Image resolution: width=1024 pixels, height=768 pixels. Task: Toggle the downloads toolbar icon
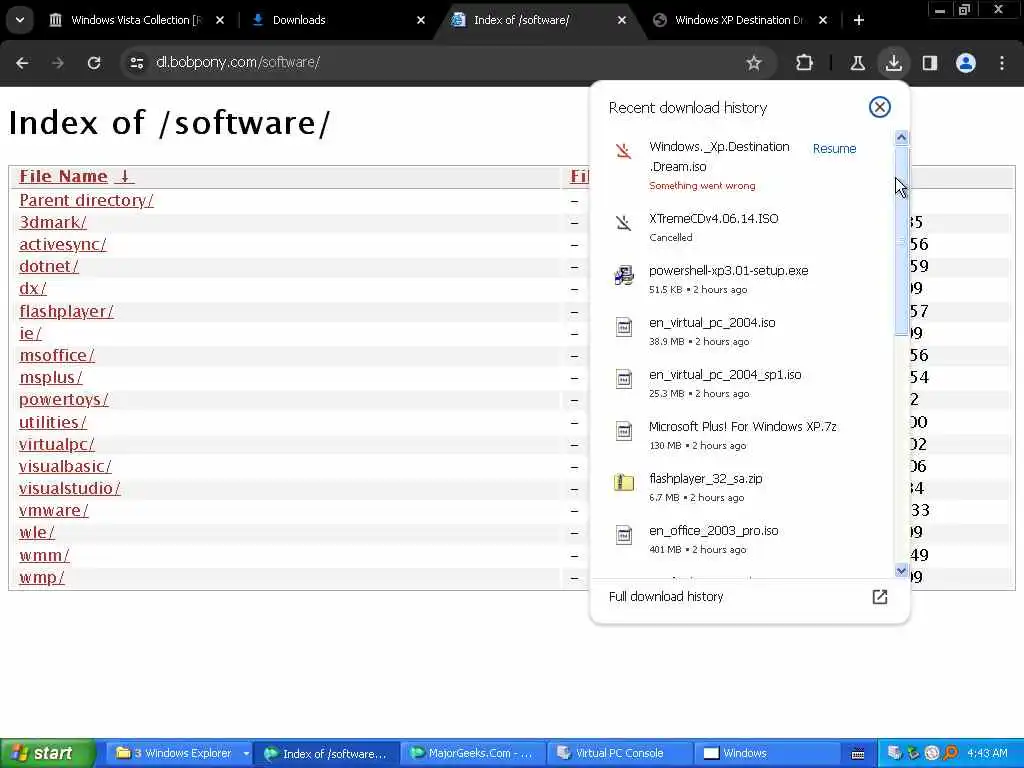(893, 63)
